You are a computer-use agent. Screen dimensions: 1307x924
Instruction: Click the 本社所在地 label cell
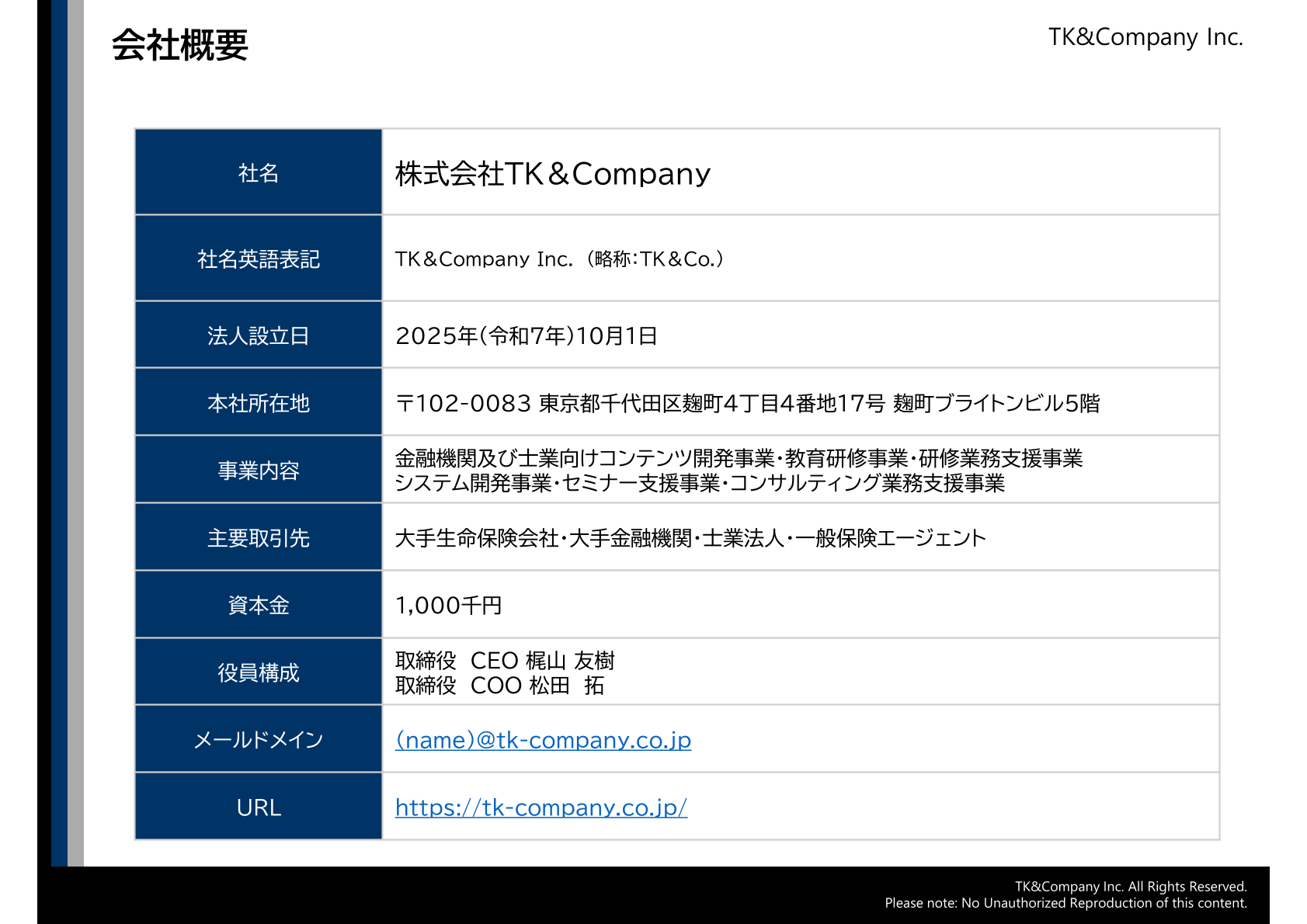click(x=259, y=403)
